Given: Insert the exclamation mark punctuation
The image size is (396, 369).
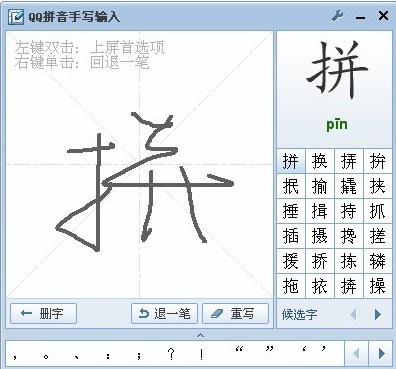Looking at the screenshot, I should pos(202,354).
